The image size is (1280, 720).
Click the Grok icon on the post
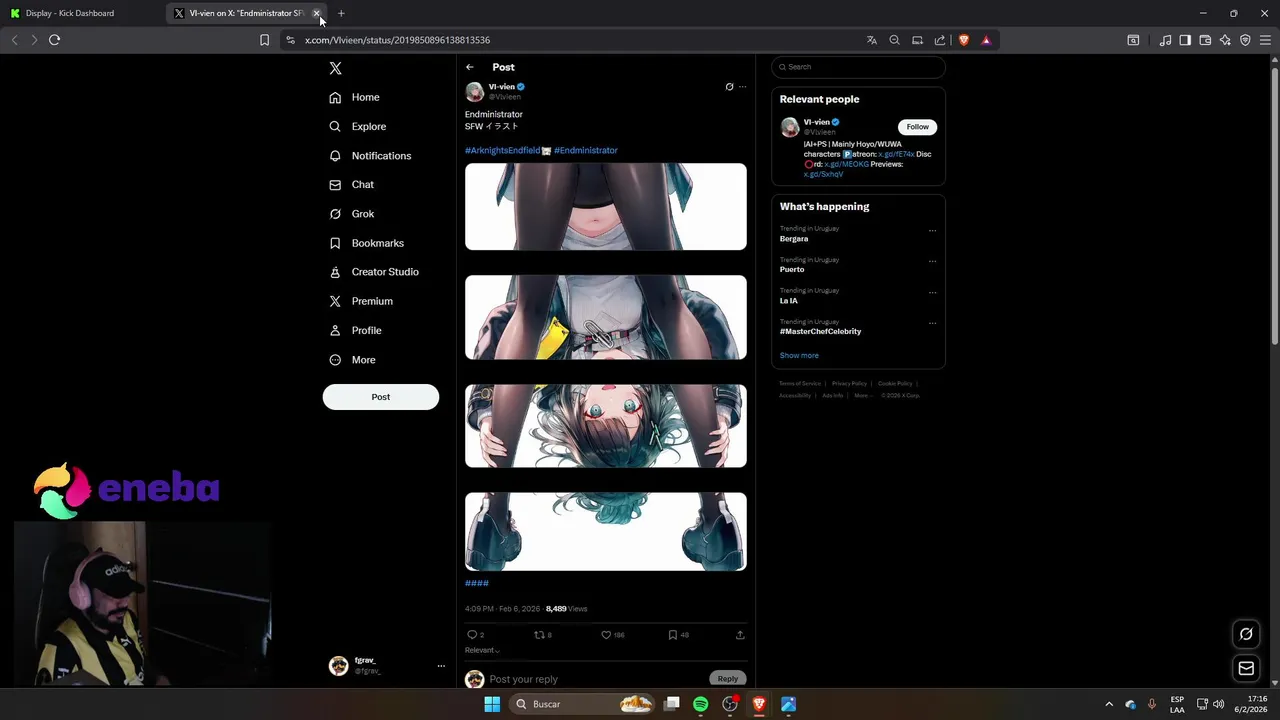click(729, 87)
